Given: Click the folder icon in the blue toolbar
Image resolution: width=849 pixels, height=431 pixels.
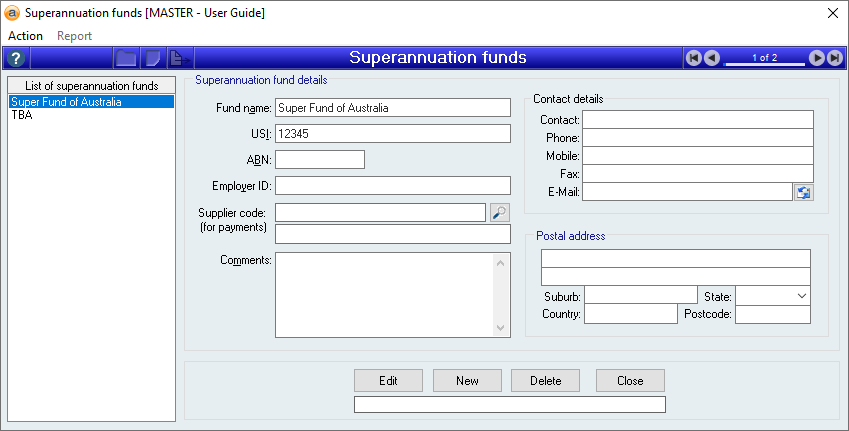Looking at the screenshot, I should point(126,58).
